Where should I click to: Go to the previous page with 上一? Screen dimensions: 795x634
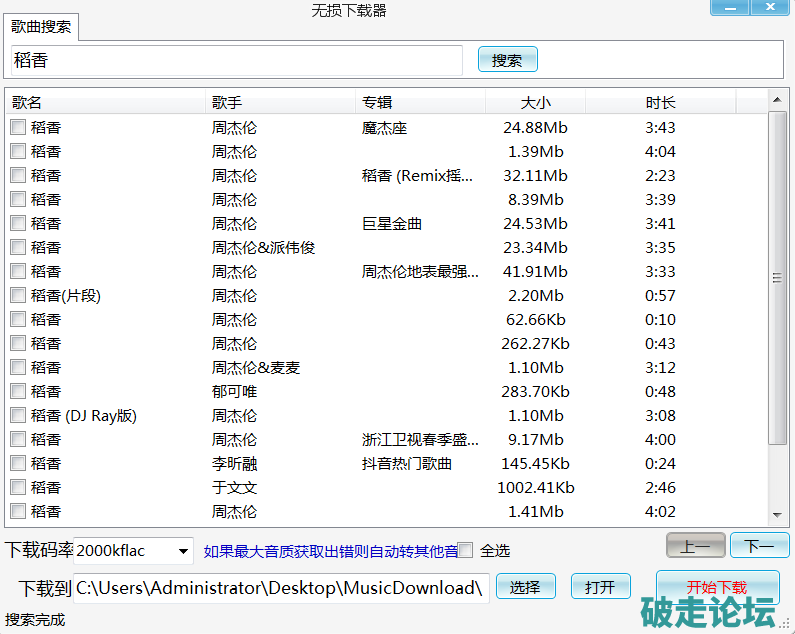[x=695, y=546]
